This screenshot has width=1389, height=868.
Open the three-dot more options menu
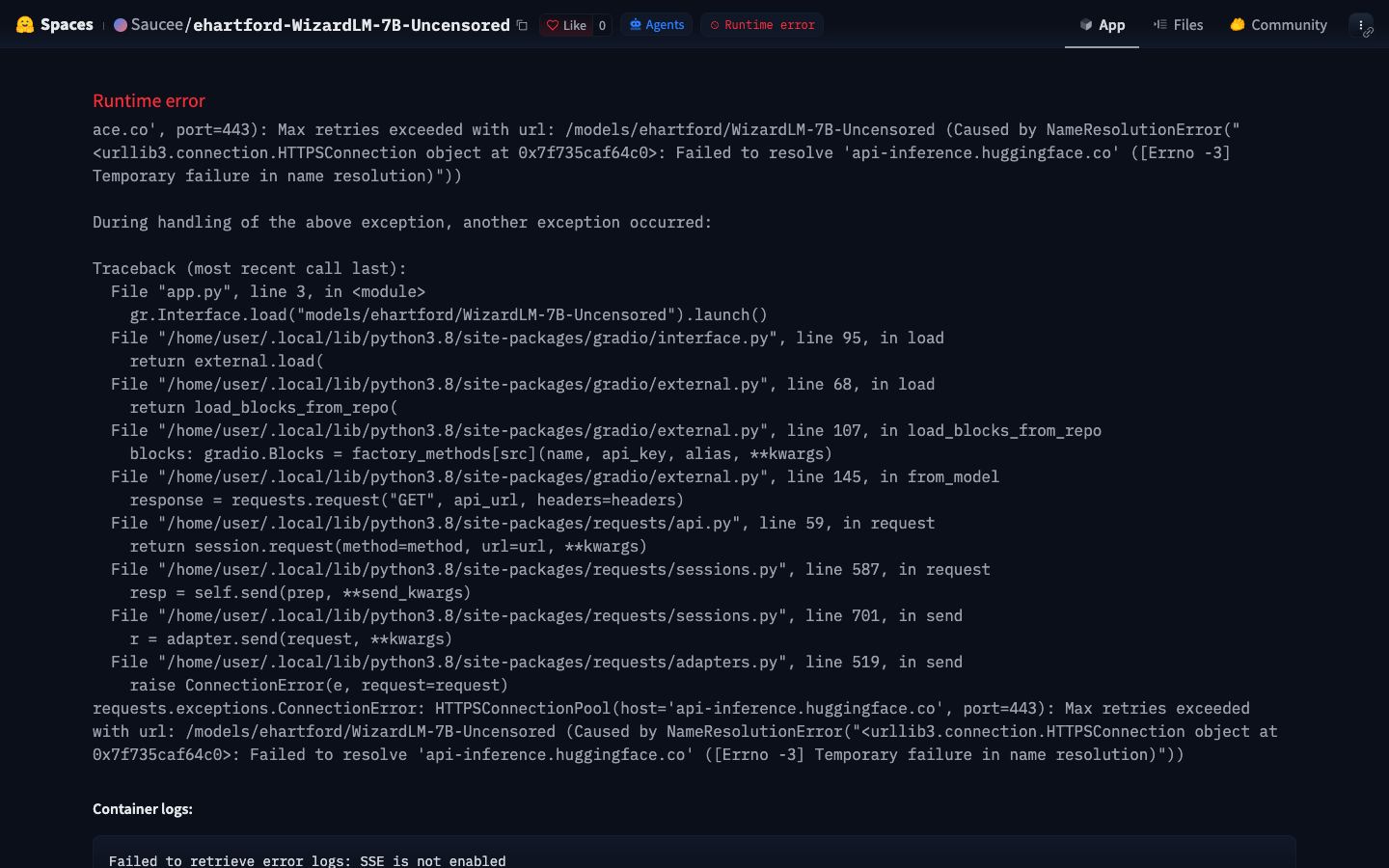[1360, 25]
